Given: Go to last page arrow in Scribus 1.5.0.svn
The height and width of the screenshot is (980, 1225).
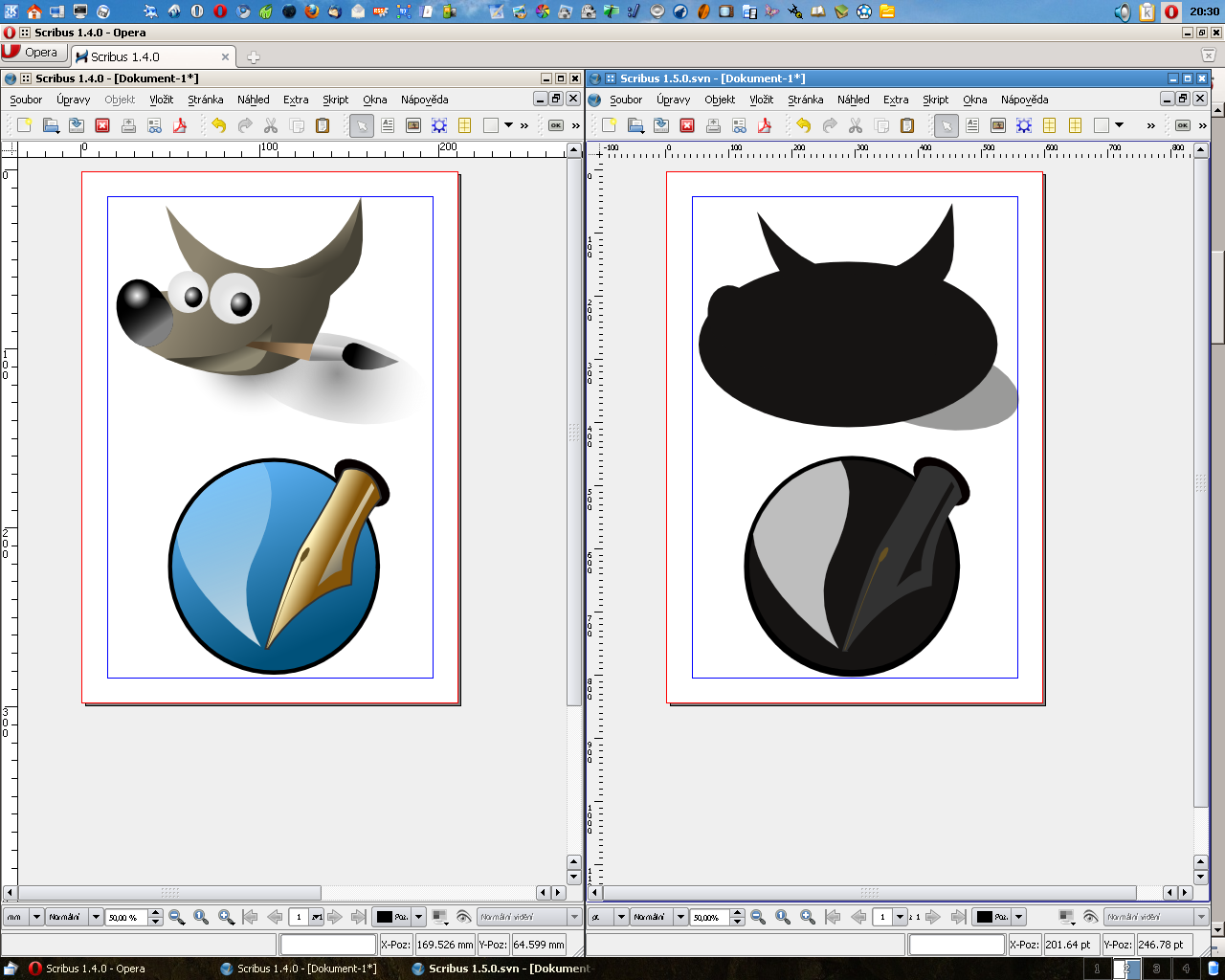Looking at the screenshot, I should 958,917.
